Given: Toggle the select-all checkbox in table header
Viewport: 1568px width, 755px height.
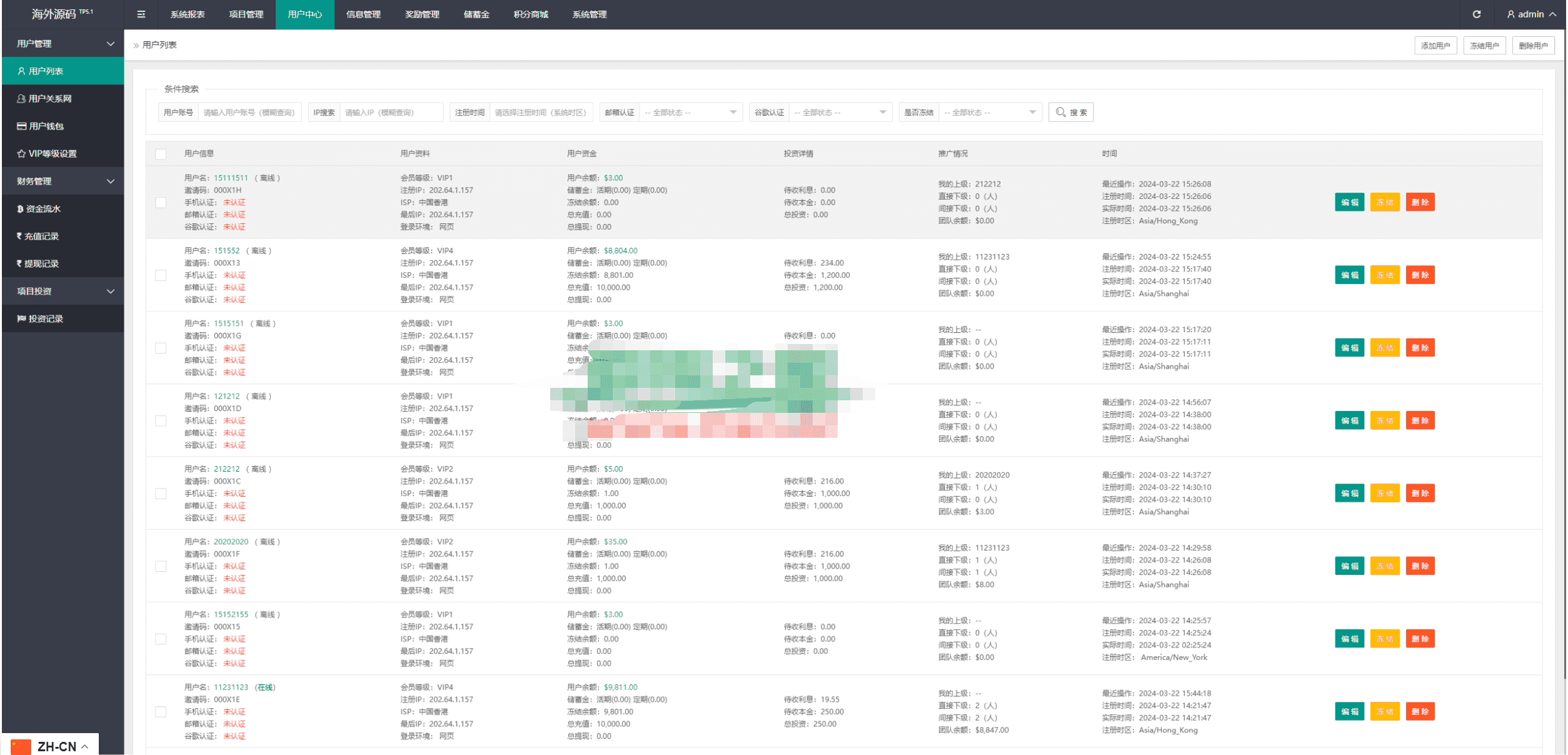Looking at the screenshot, I should pyautogui.click(x=161, y=154).
